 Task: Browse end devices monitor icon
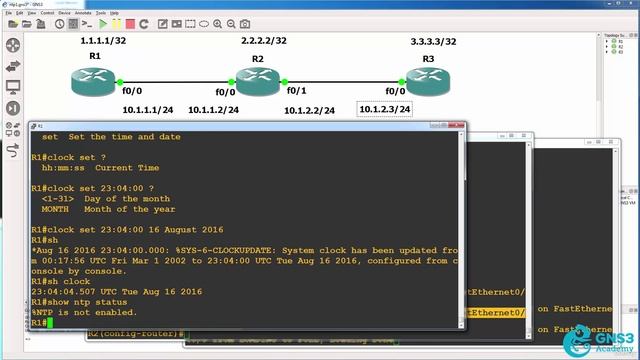point(13,87)
